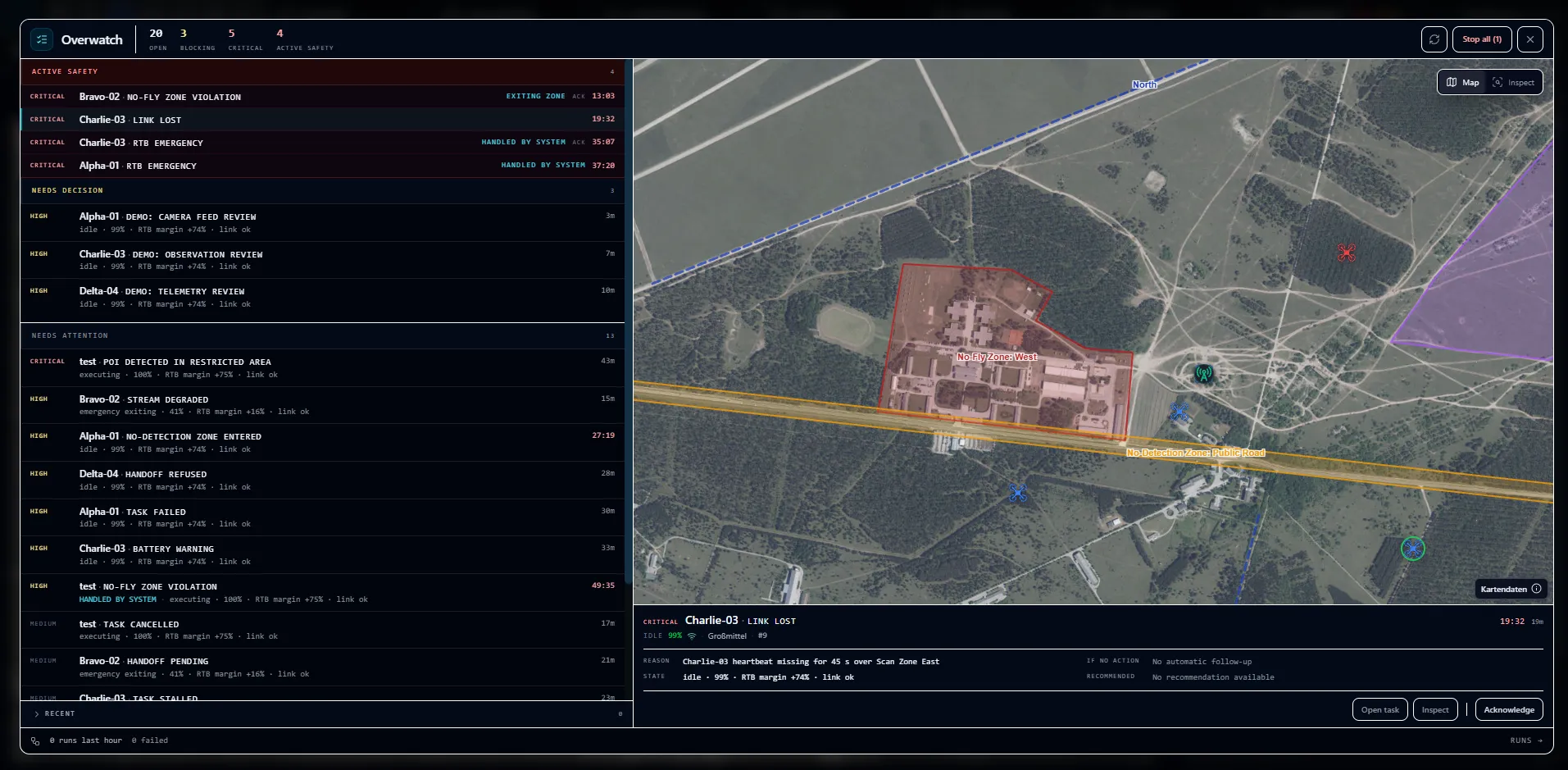Select test NO-FLY ZONE VIOLATION row
Viewport: 1568px width, 770px height.
pyautogui.click(x=322, y=592)
